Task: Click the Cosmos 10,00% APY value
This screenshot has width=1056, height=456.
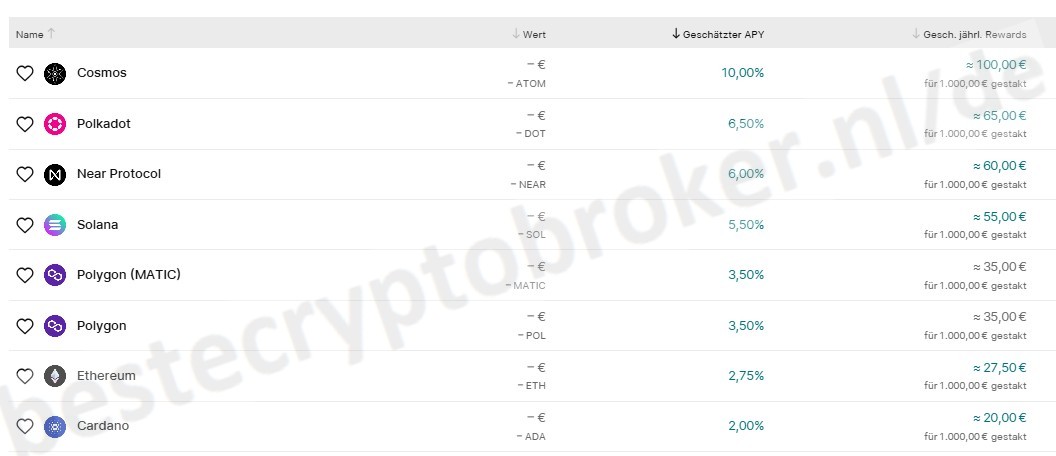Action: [x=742, y=73]
